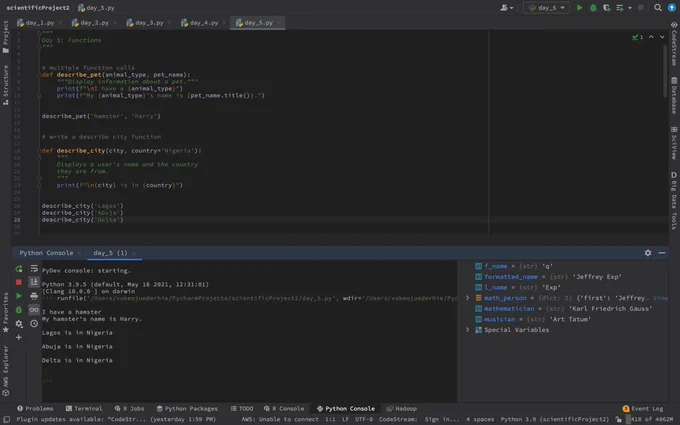
Task: Open console settings gear in left strip
Action: [19, 324]
